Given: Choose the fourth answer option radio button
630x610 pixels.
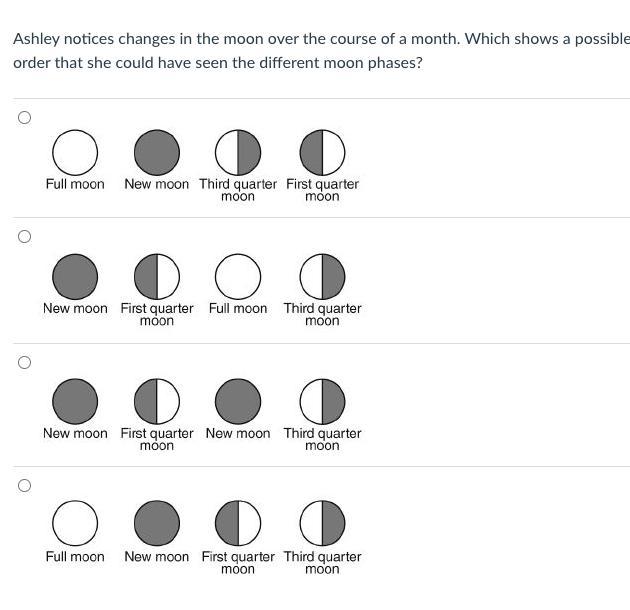Looking at the screenshot, I should click(x=25, y=485).
